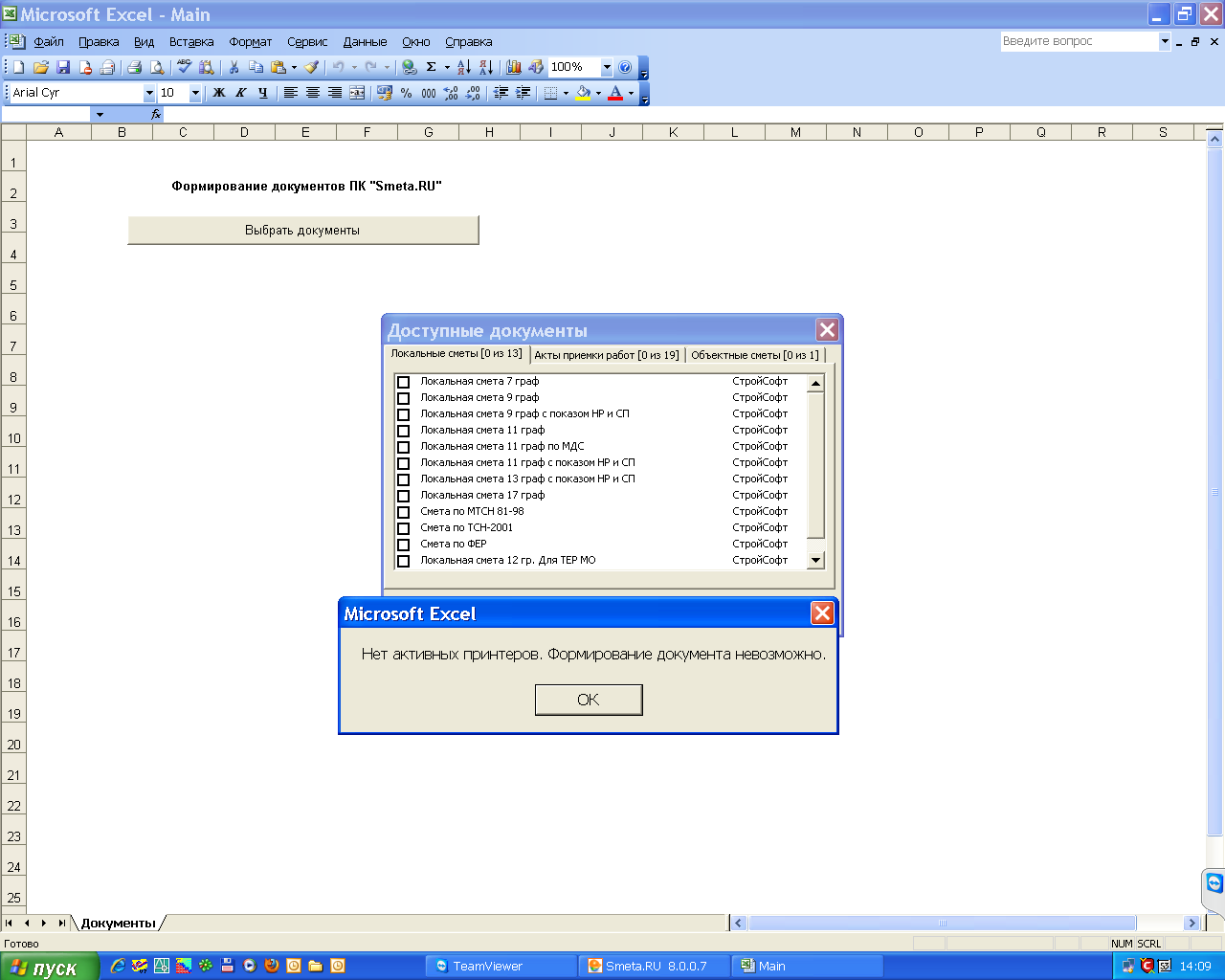Click the Insert Hyperlink globe icon
This screenshot has width=1225, height=980.
409,67
